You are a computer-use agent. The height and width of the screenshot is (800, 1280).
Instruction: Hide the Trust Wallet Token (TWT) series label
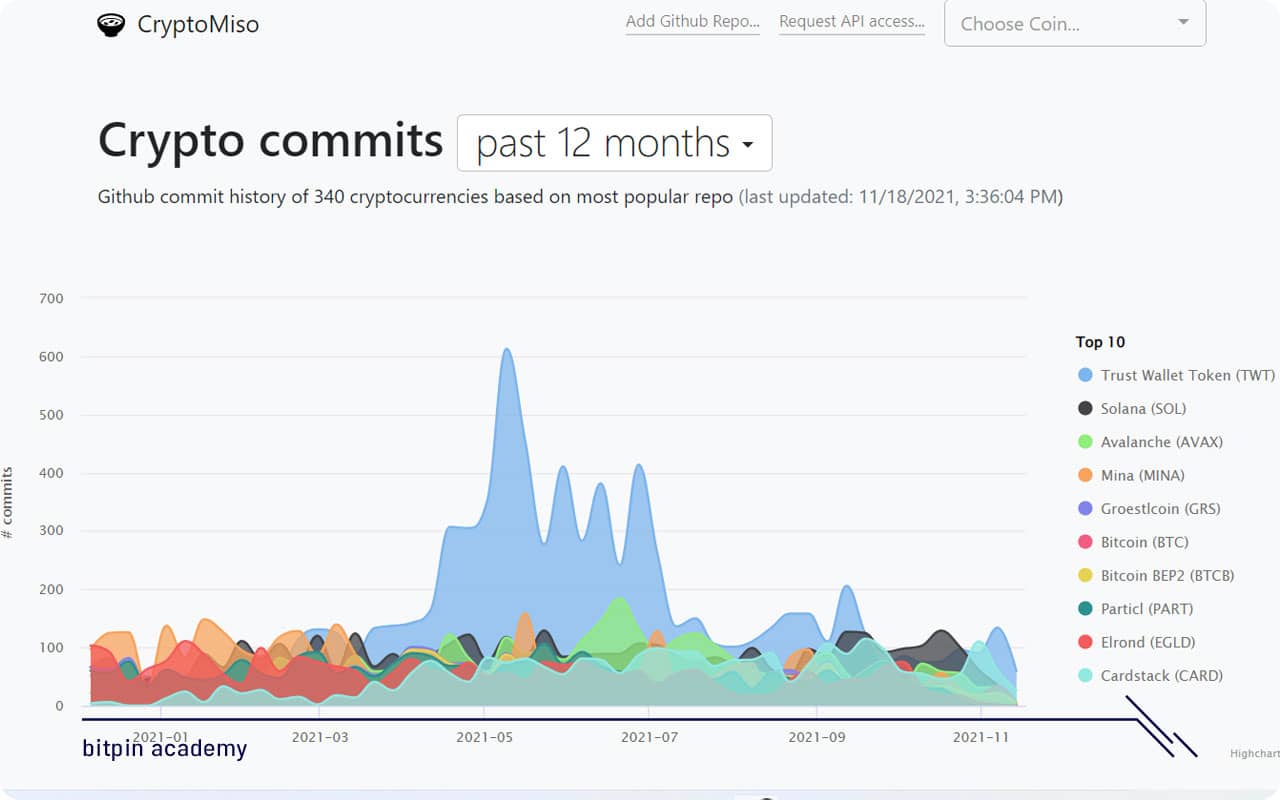1188,375
